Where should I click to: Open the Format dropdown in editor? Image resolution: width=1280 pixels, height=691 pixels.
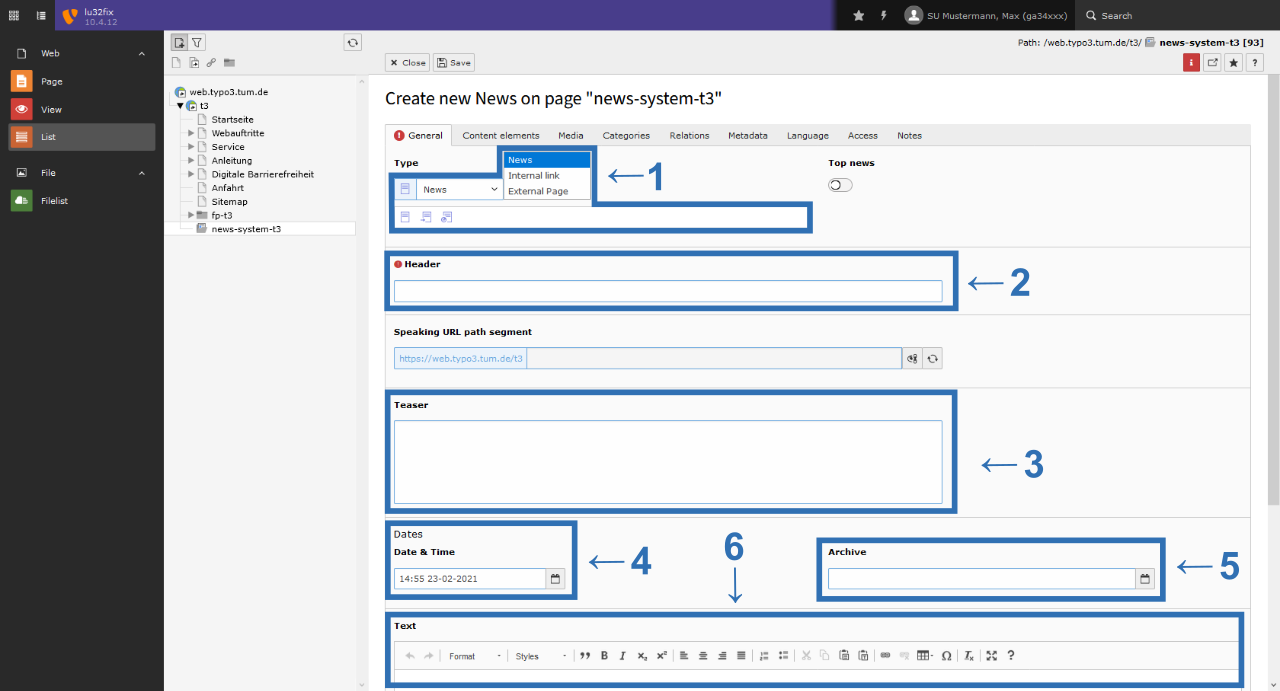pyautogui.click(x=474, y=656)
